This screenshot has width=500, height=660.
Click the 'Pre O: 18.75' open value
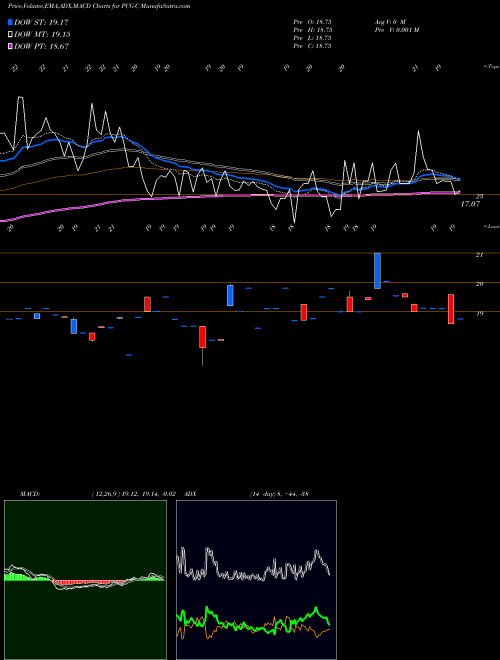point(313,21)
